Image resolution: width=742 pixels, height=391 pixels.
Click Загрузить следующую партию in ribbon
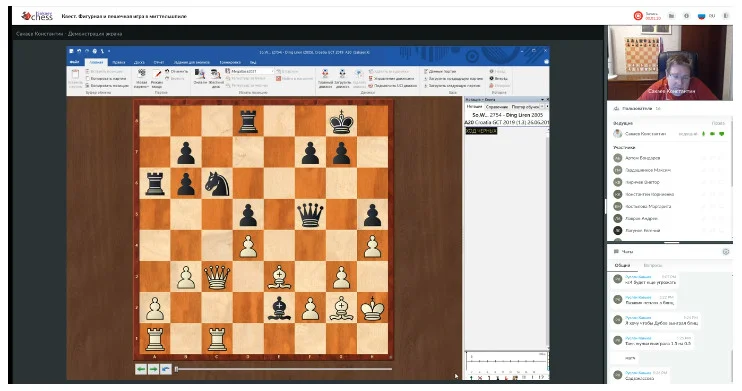(452, 86)
